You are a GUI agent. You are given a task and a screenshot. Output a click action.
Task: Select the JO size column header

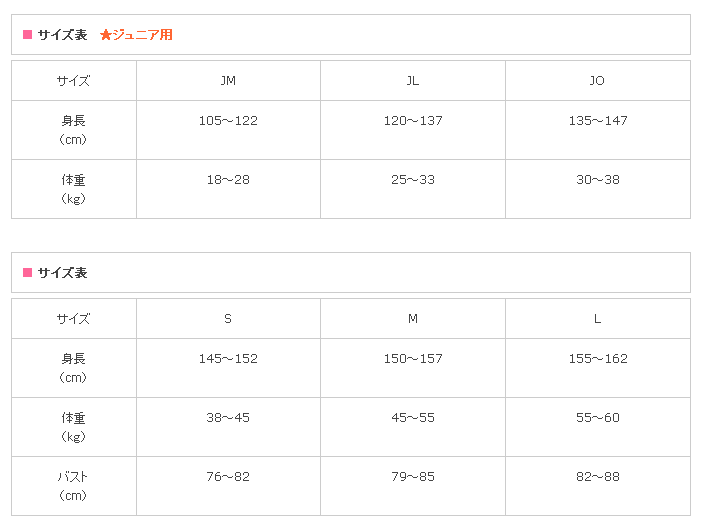pos(597,81)
